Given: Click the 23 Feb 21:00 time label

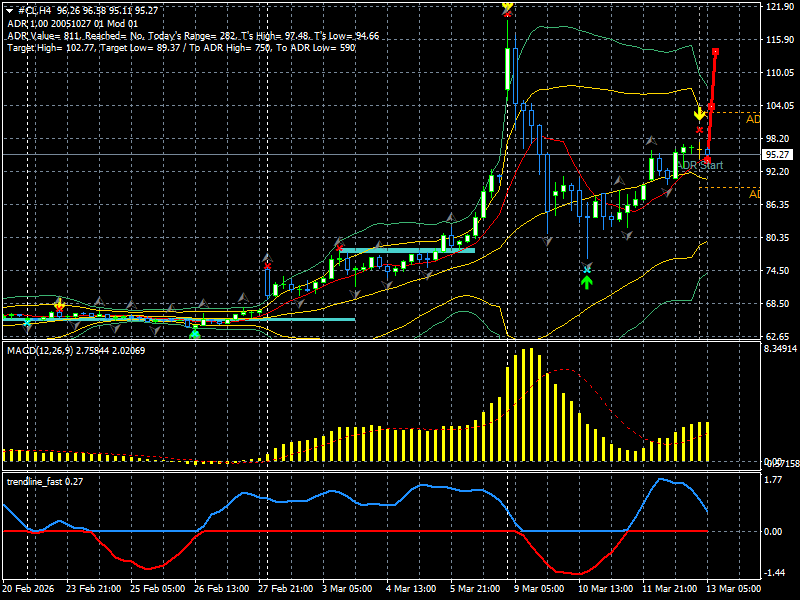Looking at the screenshot, I should [x=93, y=588].
